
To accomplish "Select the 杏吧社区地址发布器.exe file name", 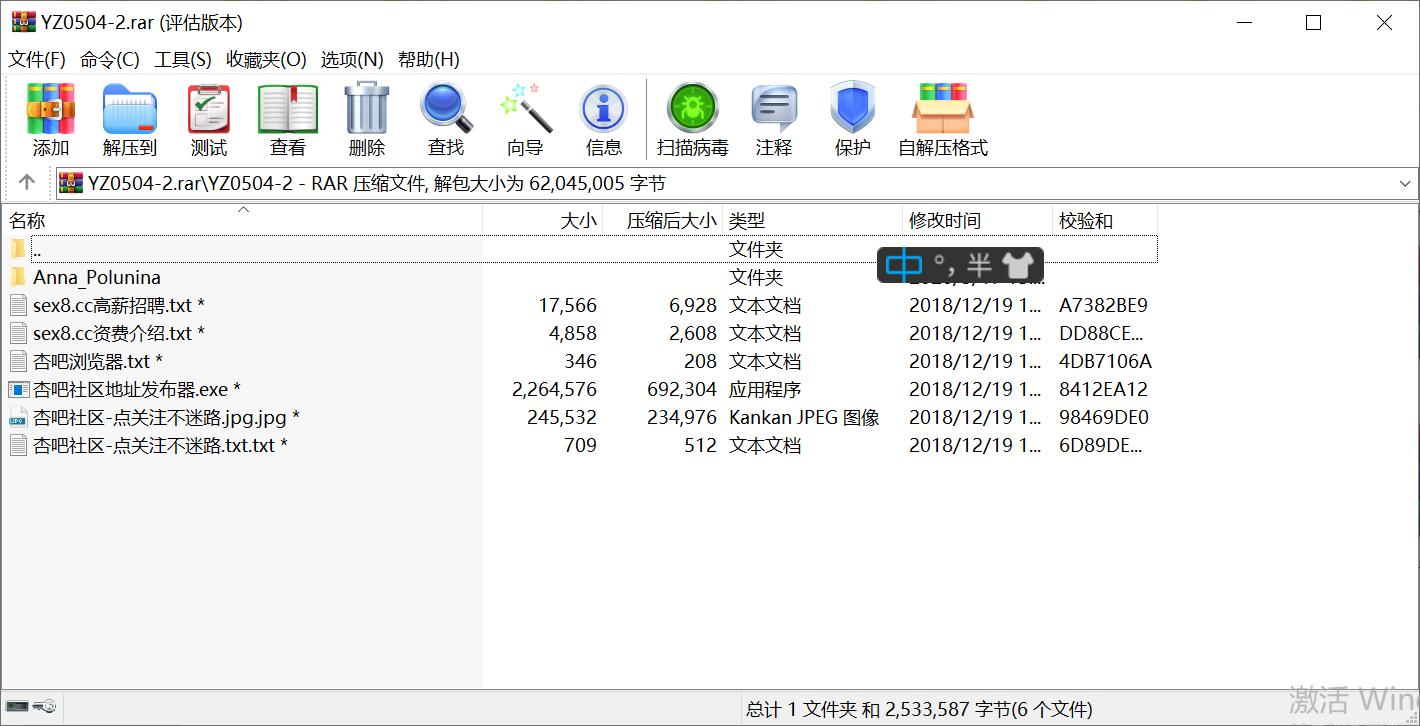I will point(137,389).
